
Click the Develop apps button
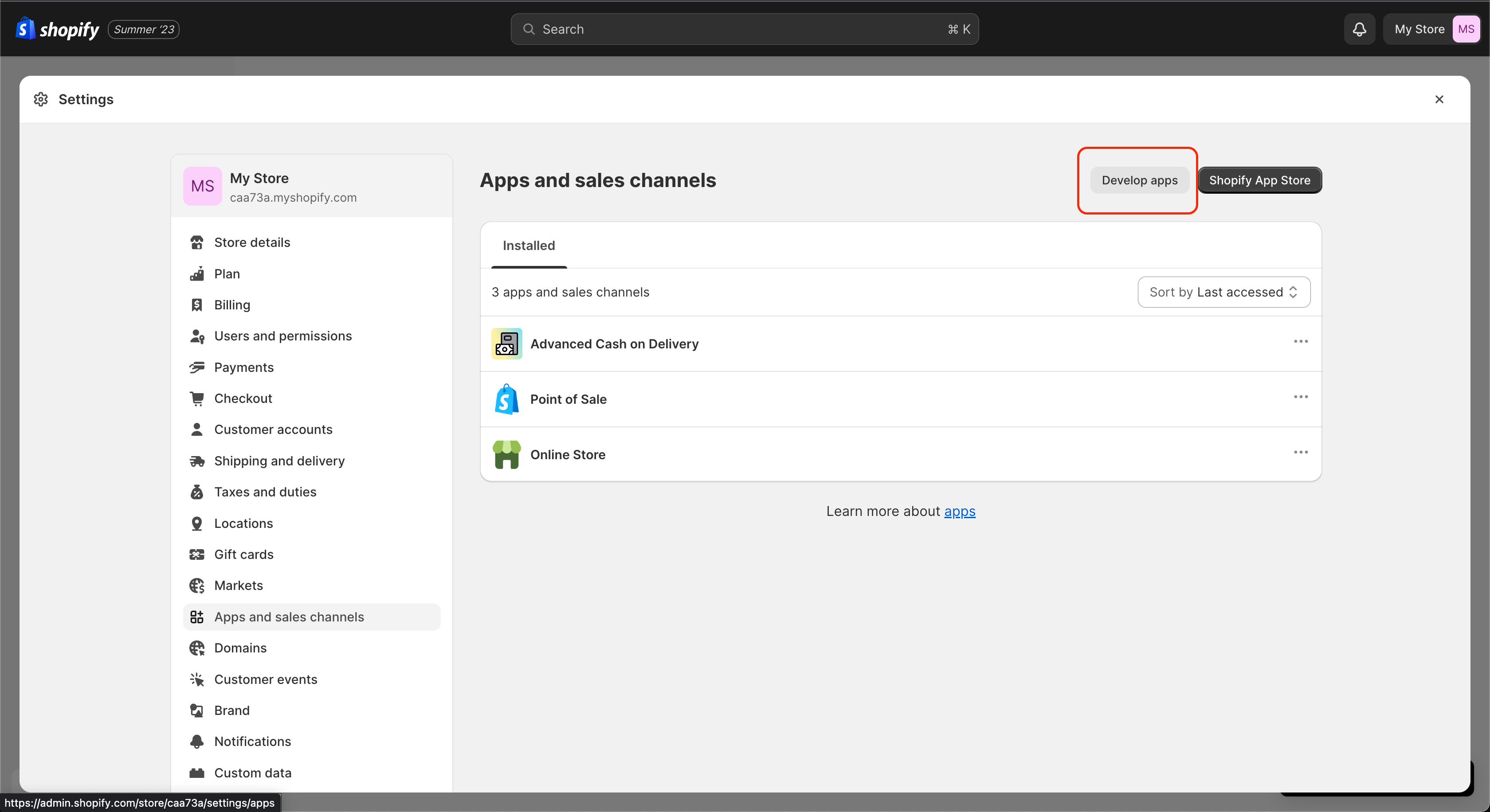(1139, 180)
